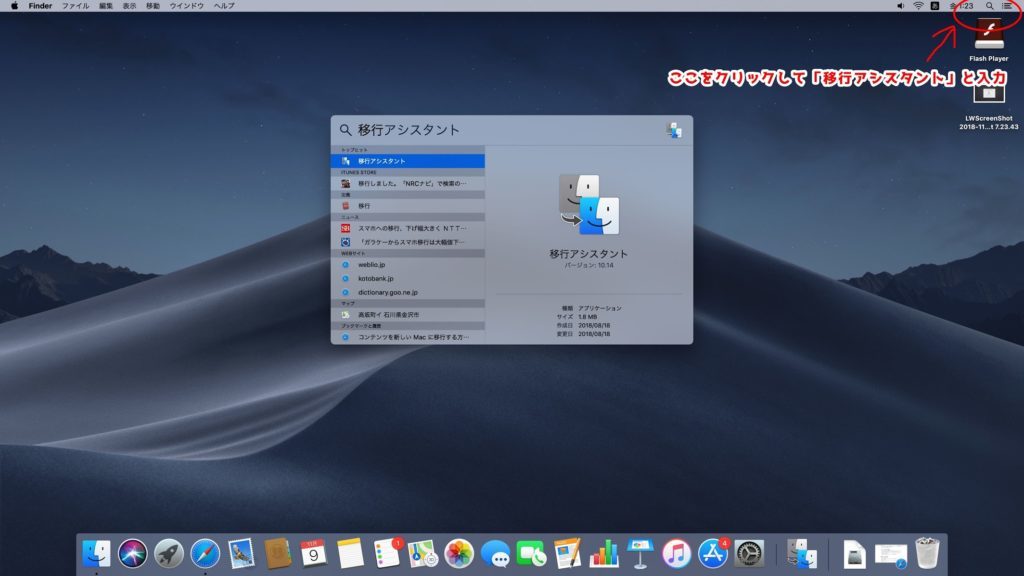Launch Siri from the Dock
The height and width of the screenshot is (576, 1024).
click(133, 554)
